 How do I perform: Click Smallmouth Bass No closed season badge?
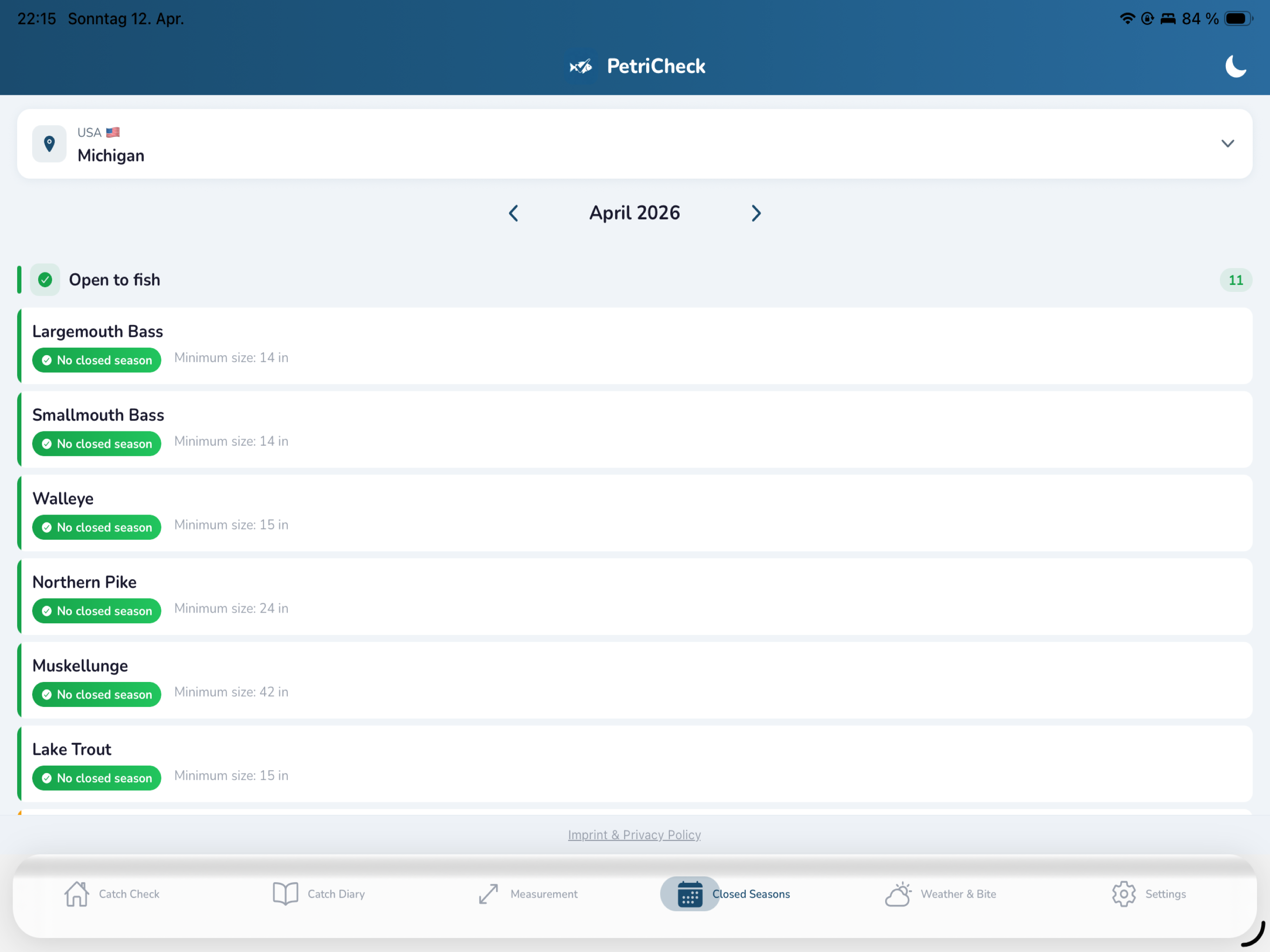(96, 444)
